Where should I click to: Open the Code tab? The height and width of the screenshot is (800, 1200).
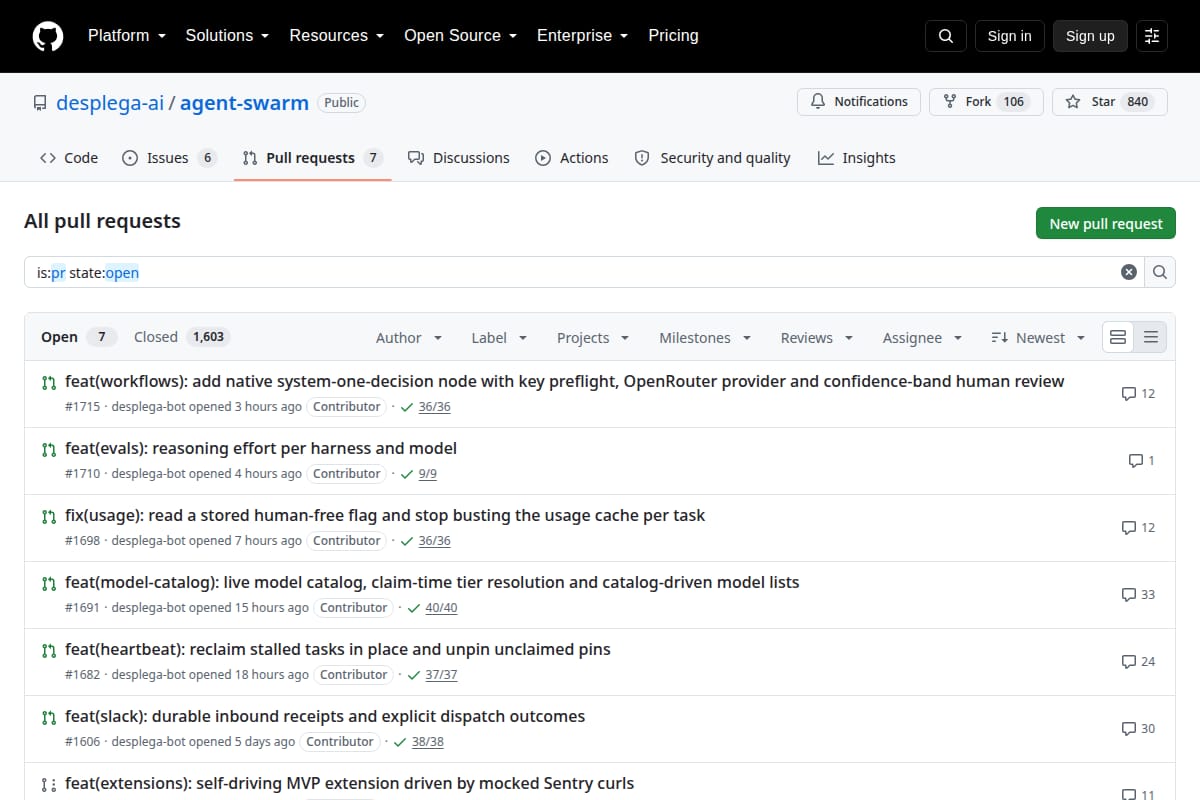[x=69, y=158]
